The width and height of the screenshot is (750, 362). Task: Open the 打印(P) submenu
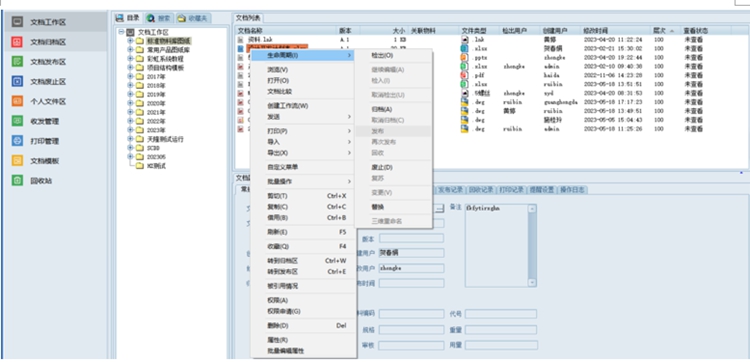(x=304, y=131)
